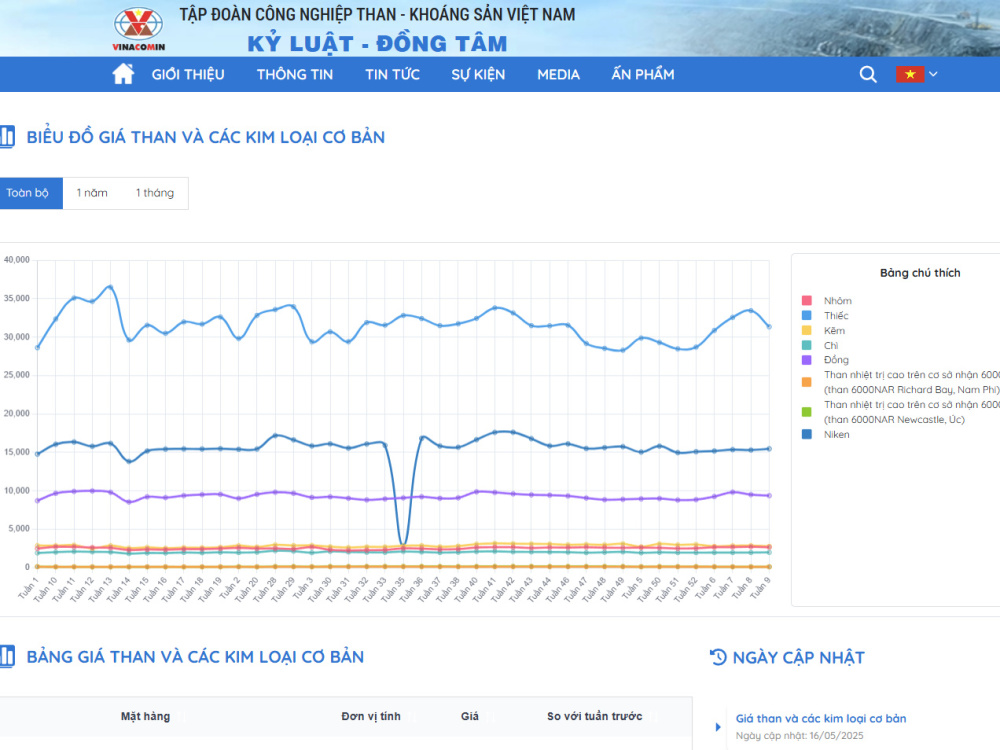Click the arrow bullet before the update link
The height and width of the screenshot is (750, 1000).
click(718, 726)
